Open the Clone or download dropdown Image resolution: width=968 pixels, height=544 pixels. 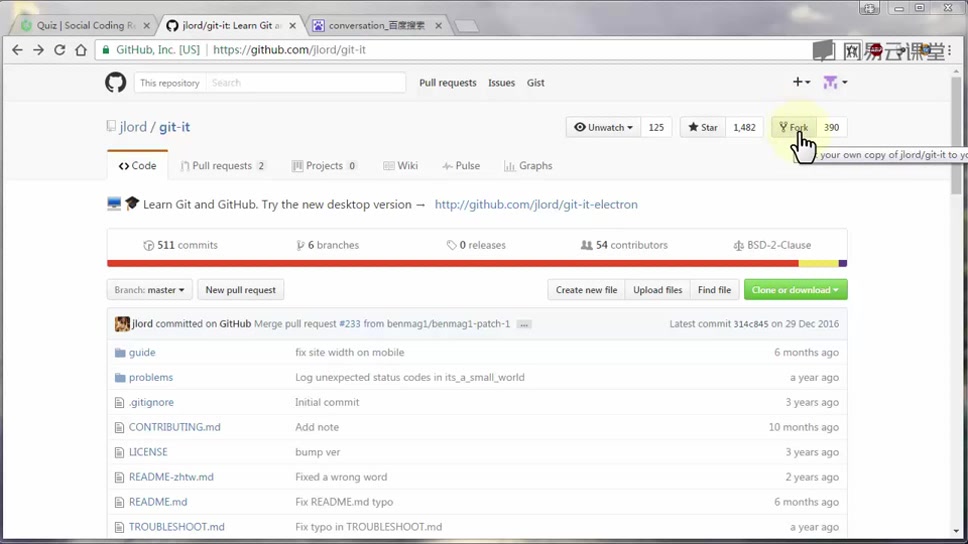795,290
